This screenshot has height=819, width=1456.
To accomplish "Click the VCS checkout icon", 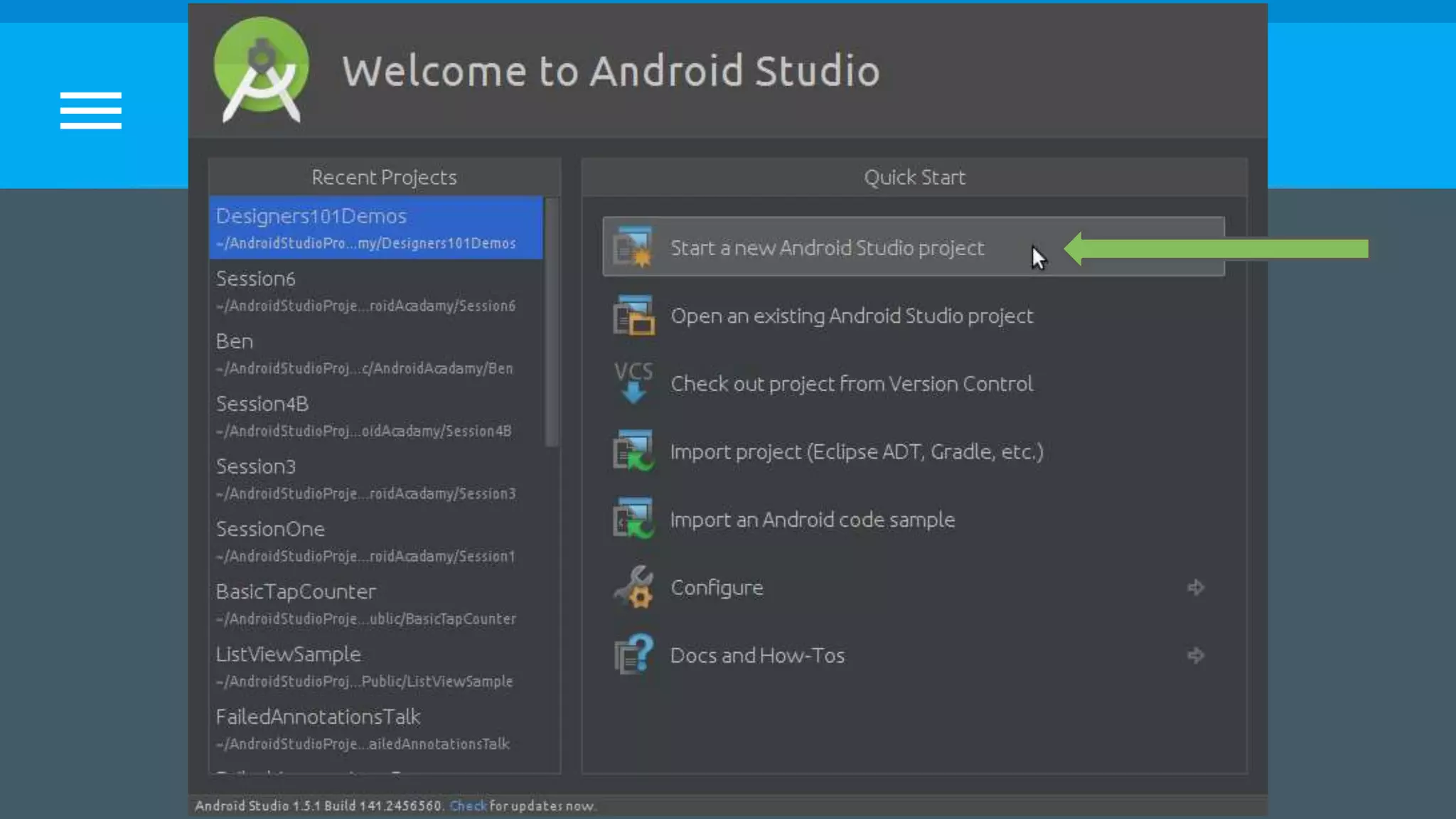I will (633, 382).
